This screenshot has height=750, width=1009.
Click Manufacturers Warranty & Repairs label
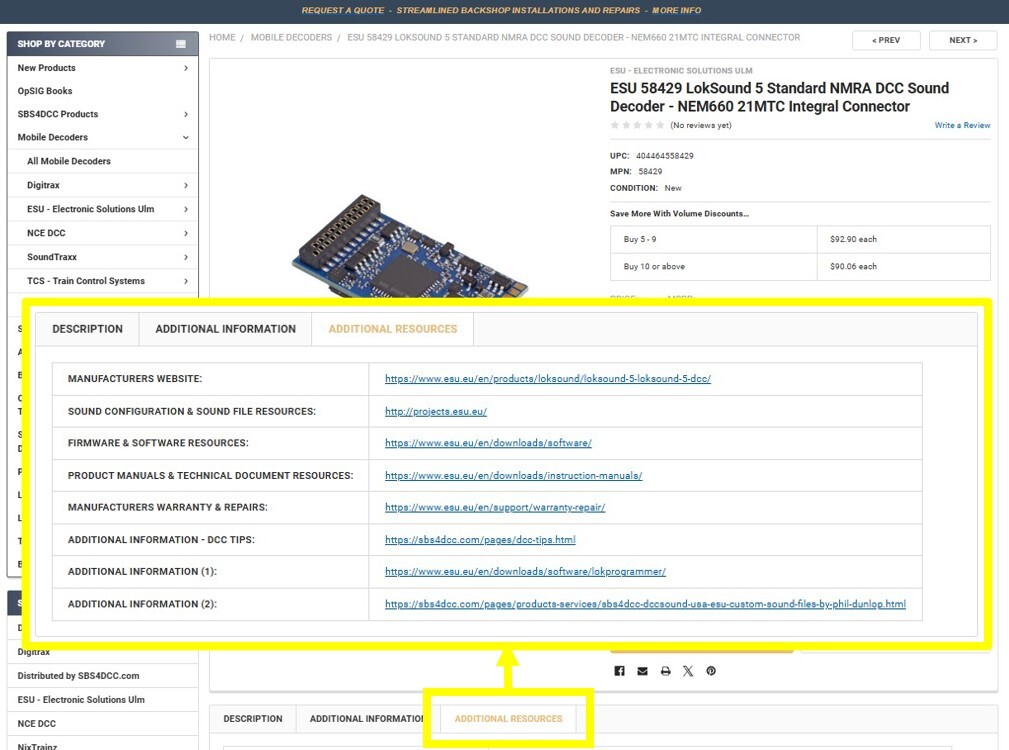(168, 508)
